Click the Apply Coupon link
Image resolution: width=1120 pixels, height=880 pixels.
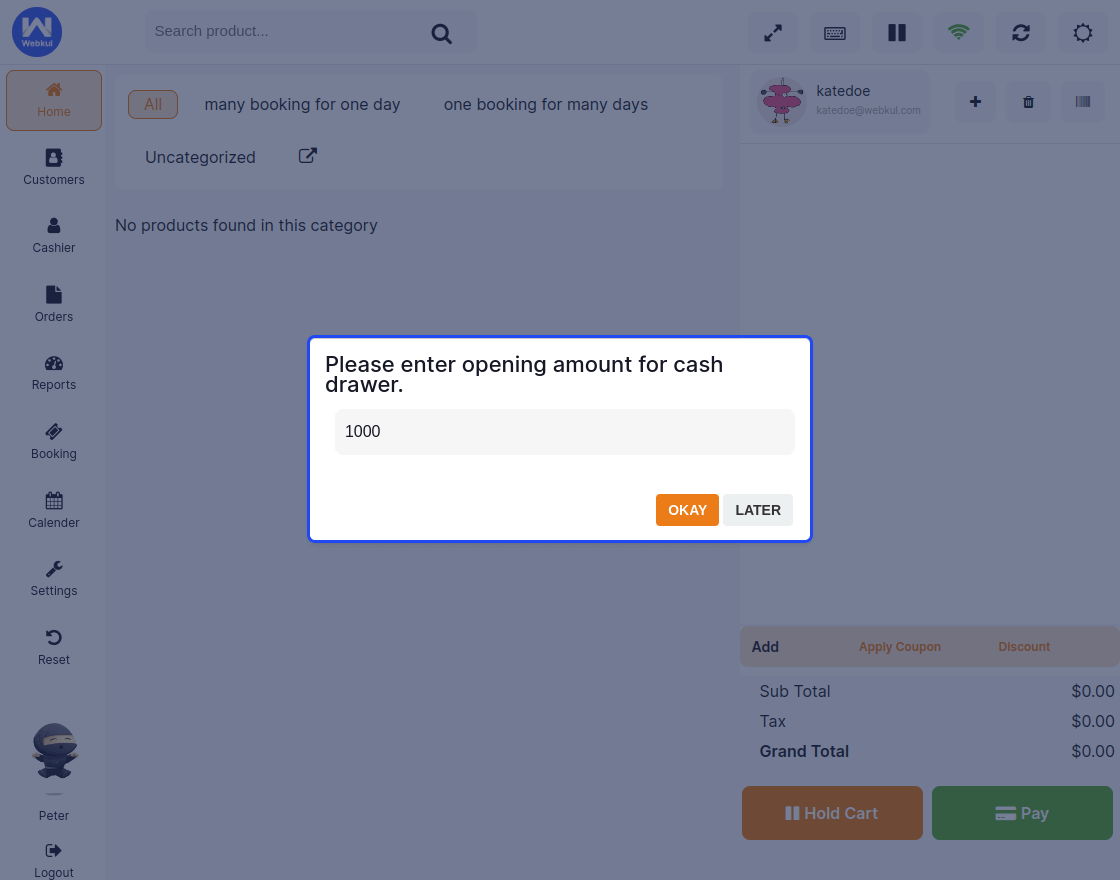[900, 647]
